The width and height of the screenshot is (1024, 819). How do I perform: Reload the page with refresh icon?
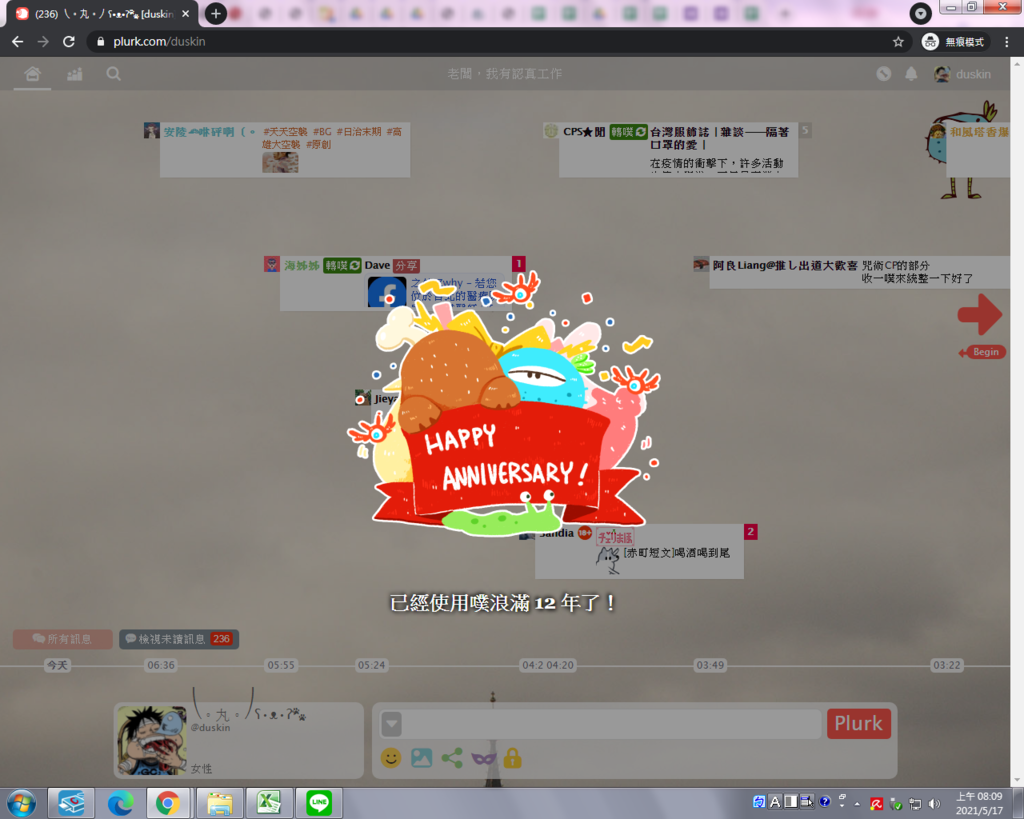(x=69, y=42)
